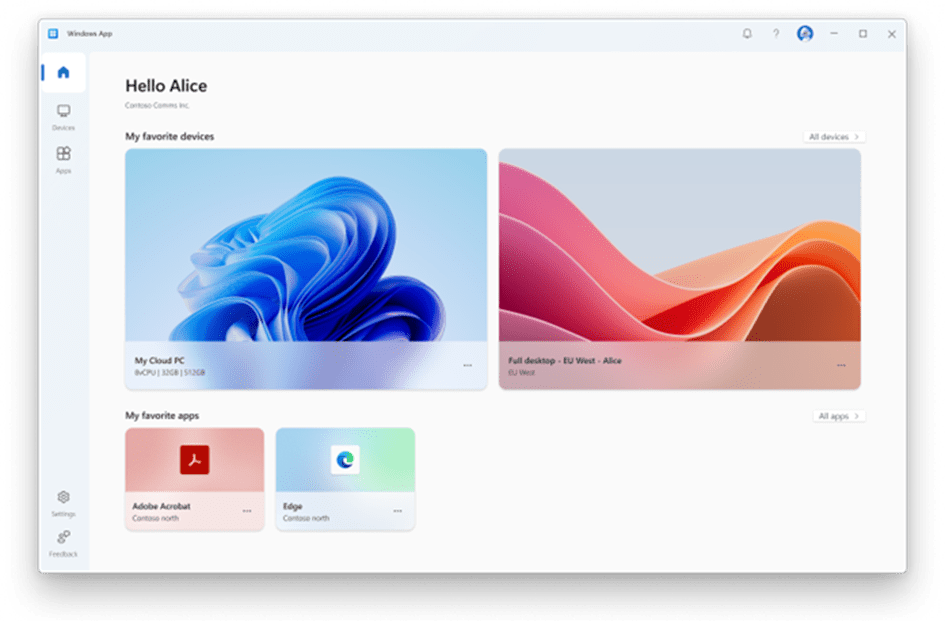
Task: Open Alice's account profile picture
Action: [805, 34]
